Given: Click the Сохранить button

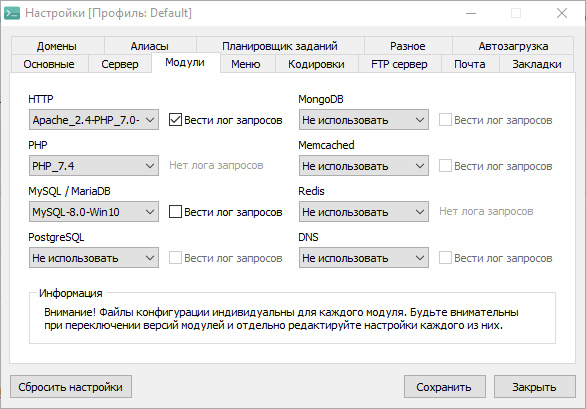Looking at the screenshot, I should (445, 387).
